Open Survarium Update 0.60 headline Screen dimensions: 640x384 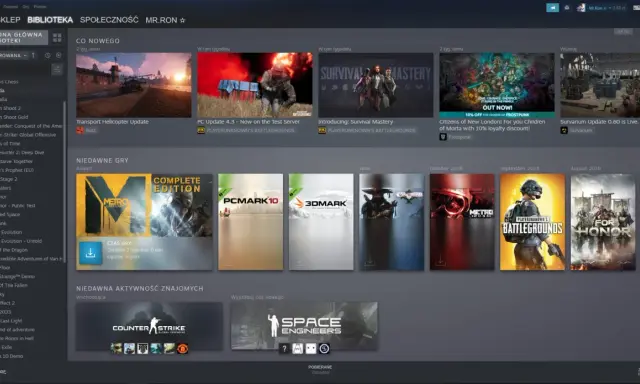click(x=600, y=122)
